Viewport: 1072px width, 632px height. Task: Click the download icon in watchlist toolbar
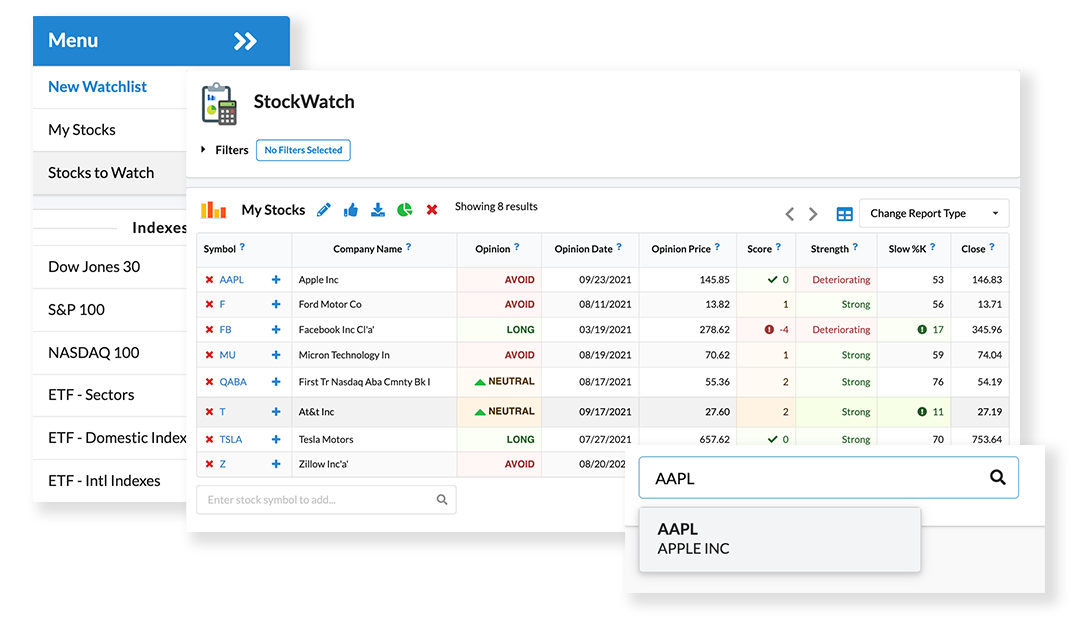(378, 210)
